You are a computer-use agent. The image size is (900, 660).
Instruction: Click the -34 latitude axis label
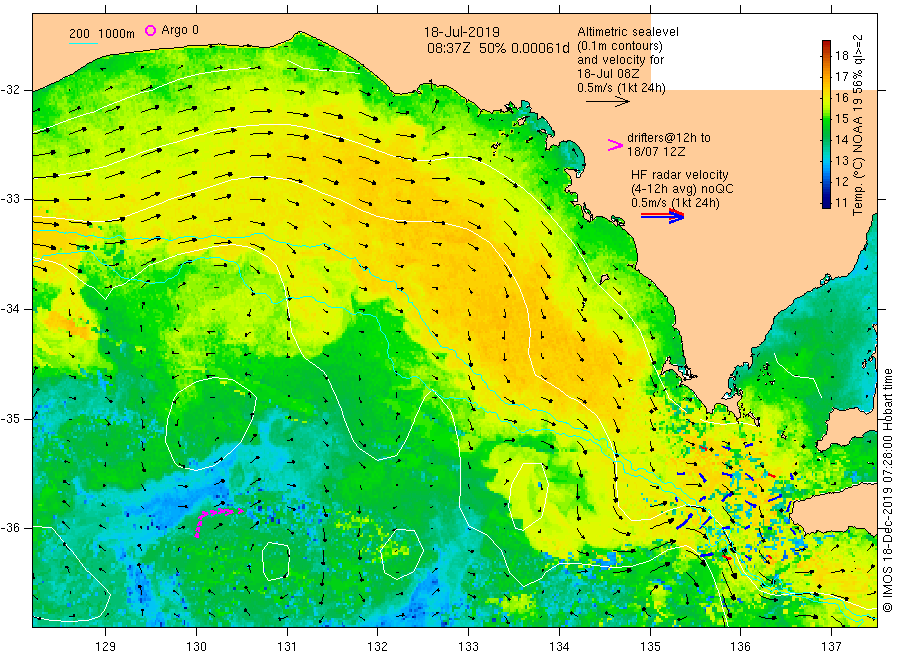click(11, 309)
